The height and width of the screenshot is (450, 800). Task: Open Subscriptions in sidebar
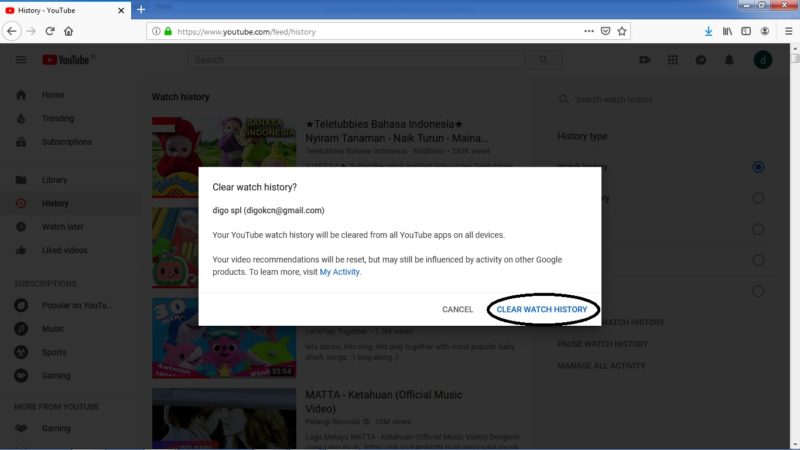[x=70, y=142]
